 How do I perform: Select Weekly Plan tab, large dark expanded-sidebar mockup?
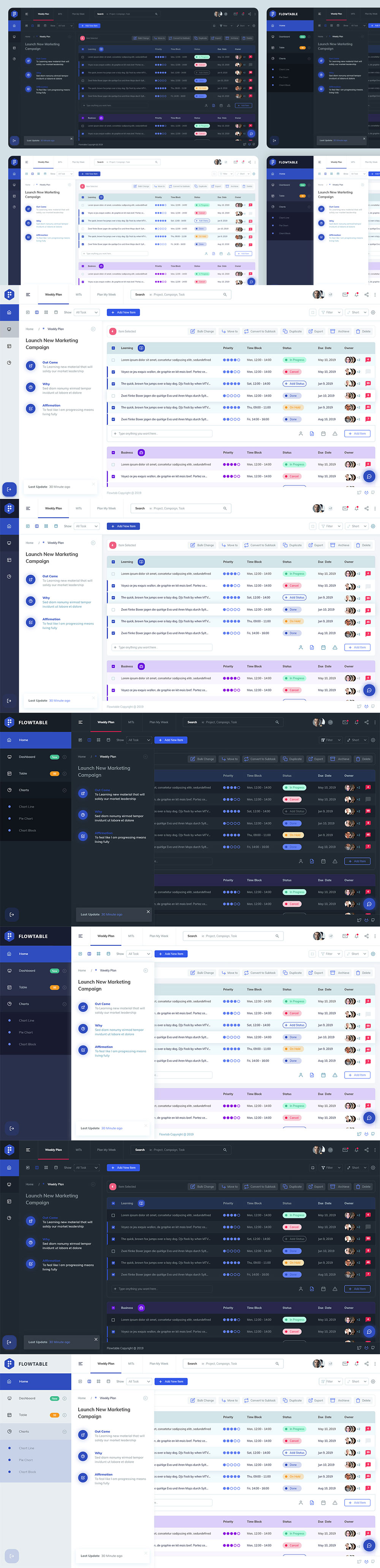coord(106,722)
